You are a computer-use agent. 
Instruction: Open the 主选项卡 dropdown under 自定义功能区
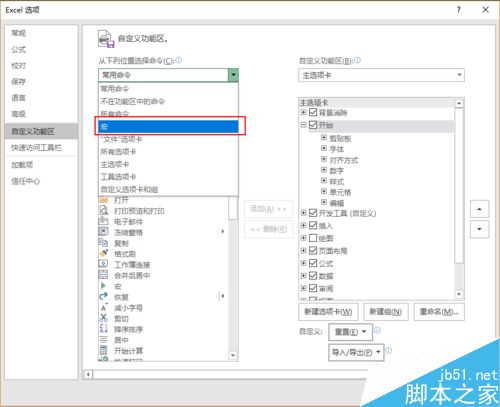click(381, 75)
